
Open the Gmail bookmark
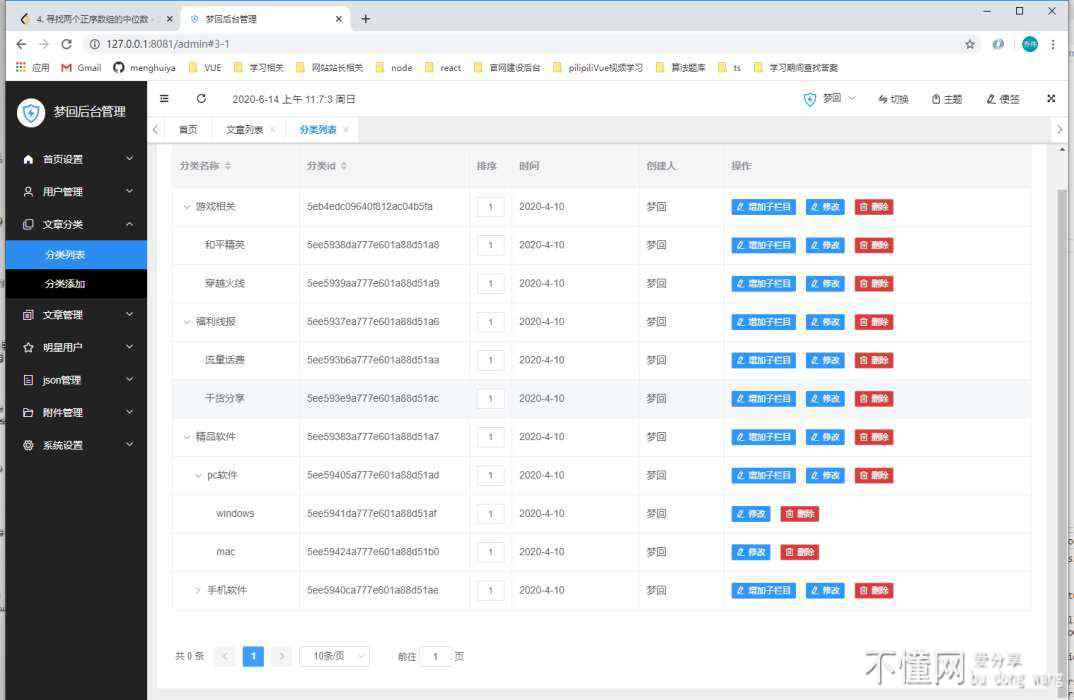[x=82, y=67]
